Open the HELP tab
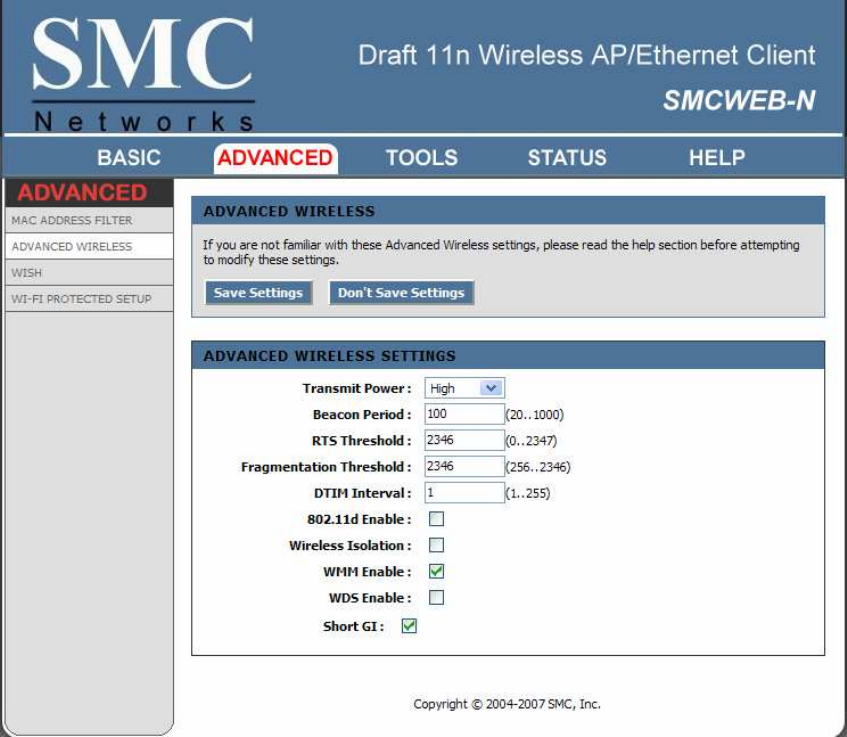Screen dimensions: 847x737 tap(717, 158)
